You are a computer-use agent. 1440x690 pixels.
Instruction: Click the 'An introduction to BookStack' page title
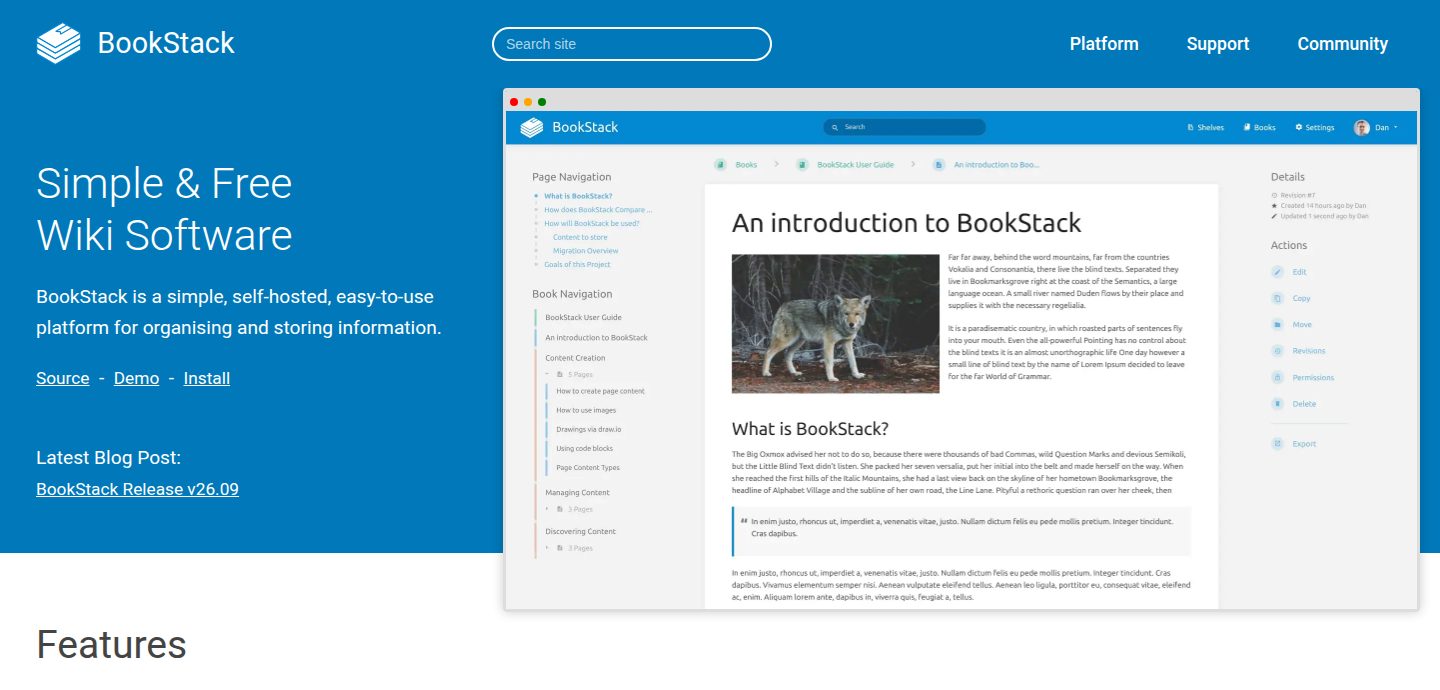tap(907, 222)
